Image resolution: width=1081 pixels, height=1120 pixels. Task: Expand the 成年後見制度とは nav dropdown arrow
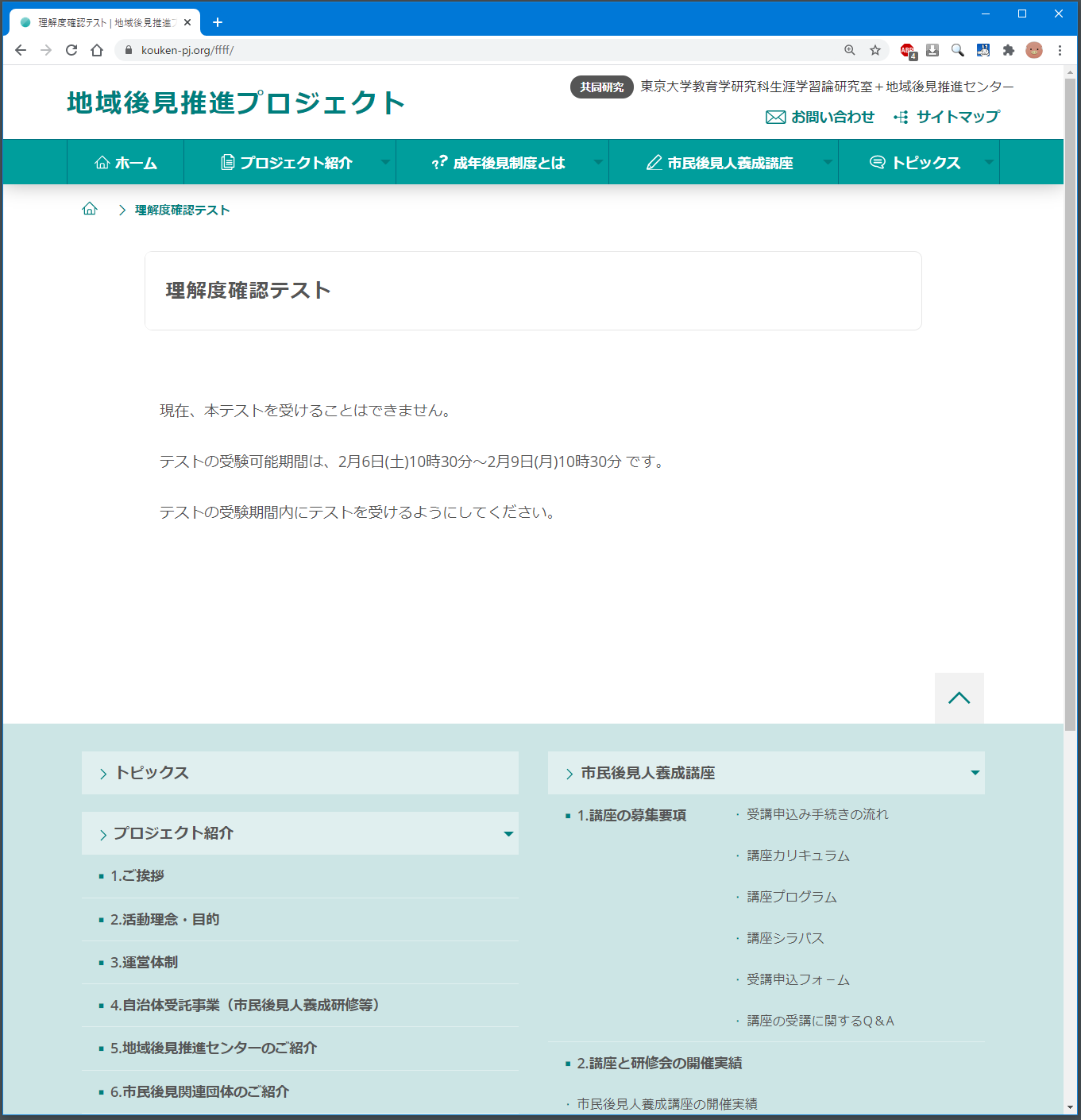click(x=598, y=162)
